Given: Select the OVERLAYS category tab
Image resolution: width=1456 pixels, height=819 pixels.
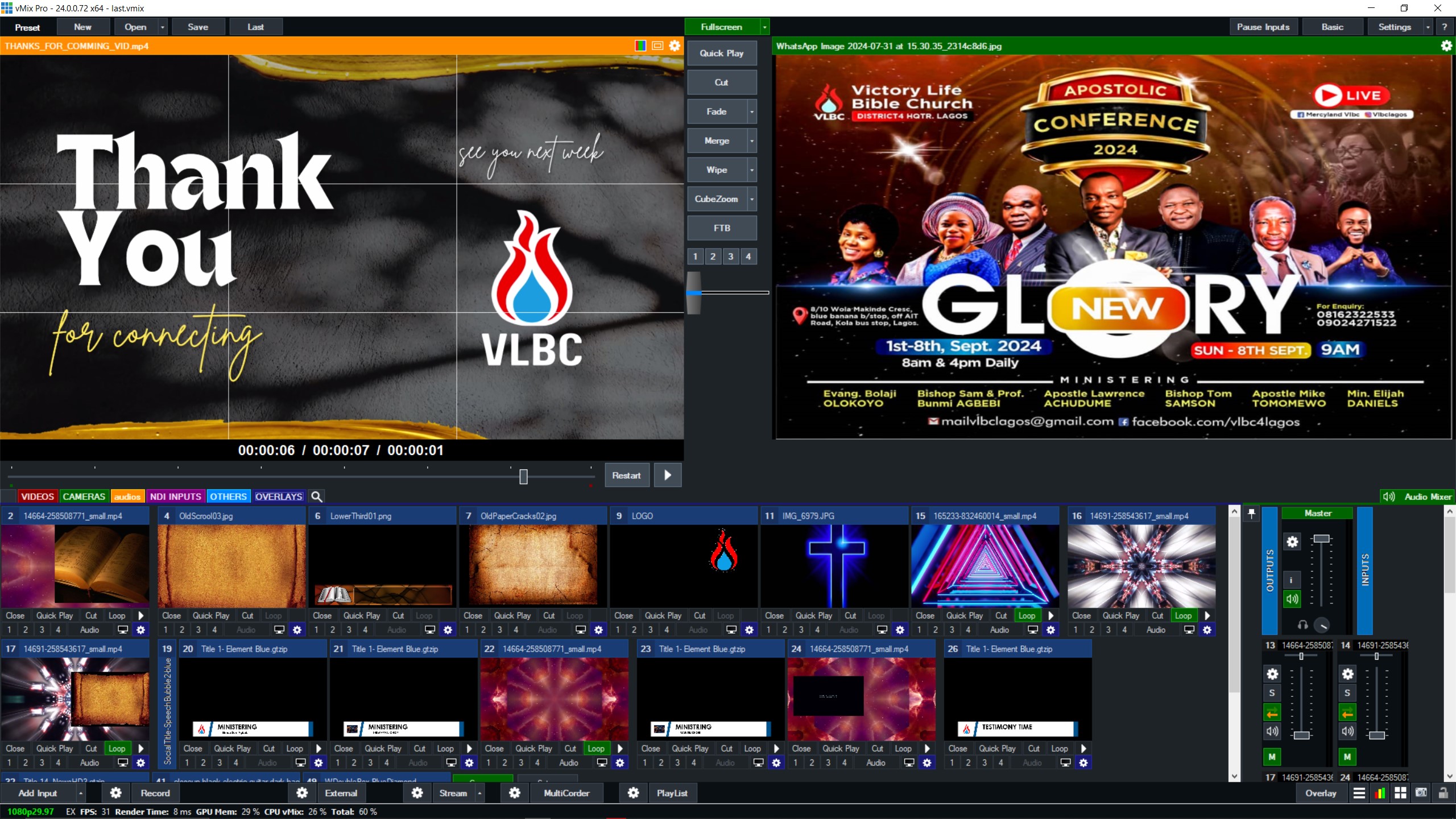Looking at the screenshot, I should tap(279, 497).
